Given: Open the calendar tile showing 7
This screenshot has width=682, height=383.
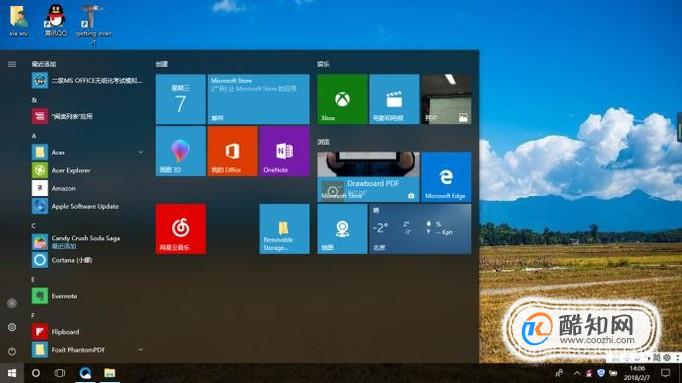Looking at the screenshot, I should click(x=181, y=99).
